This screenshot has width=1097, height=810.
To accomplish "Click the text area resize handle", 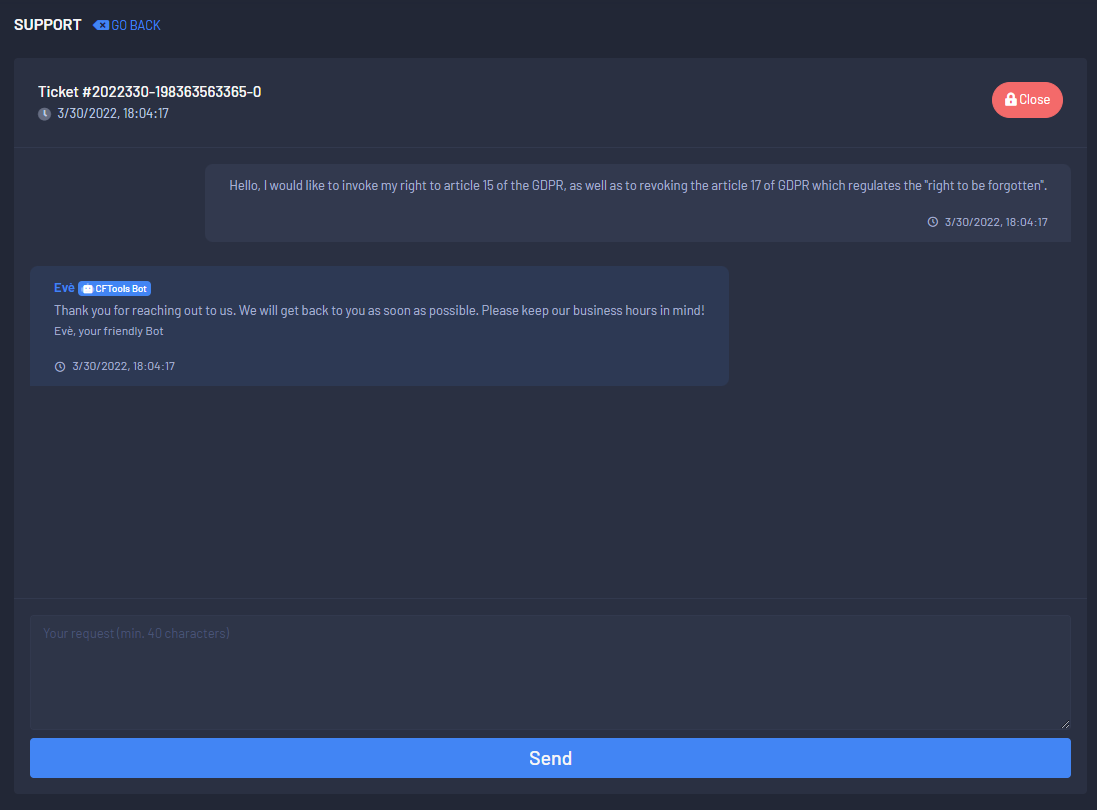I will (x=1065, y=724).
